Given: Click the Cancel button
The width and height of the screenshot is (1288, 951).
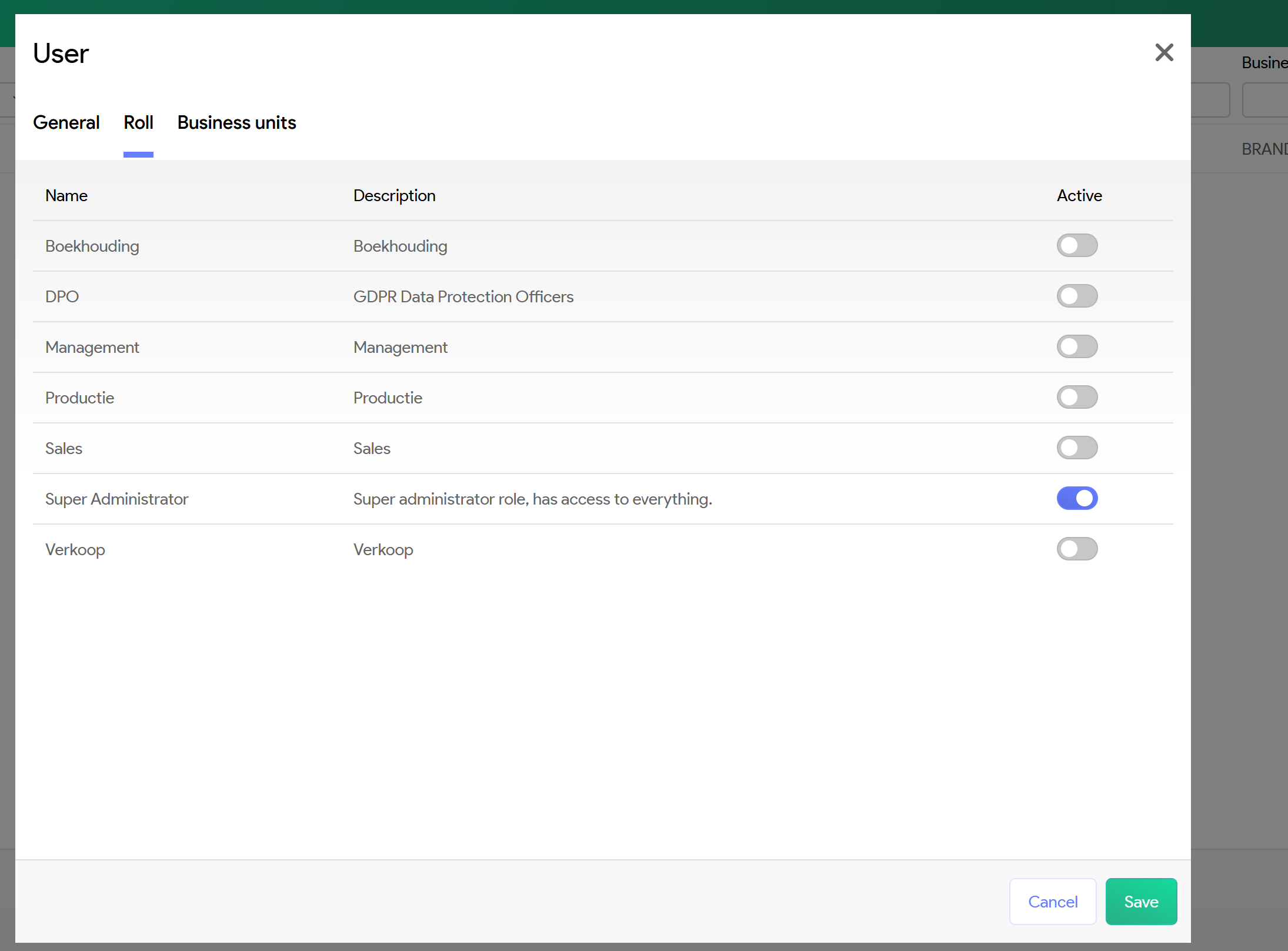Looking at the screenshot, I should 1052,902.
